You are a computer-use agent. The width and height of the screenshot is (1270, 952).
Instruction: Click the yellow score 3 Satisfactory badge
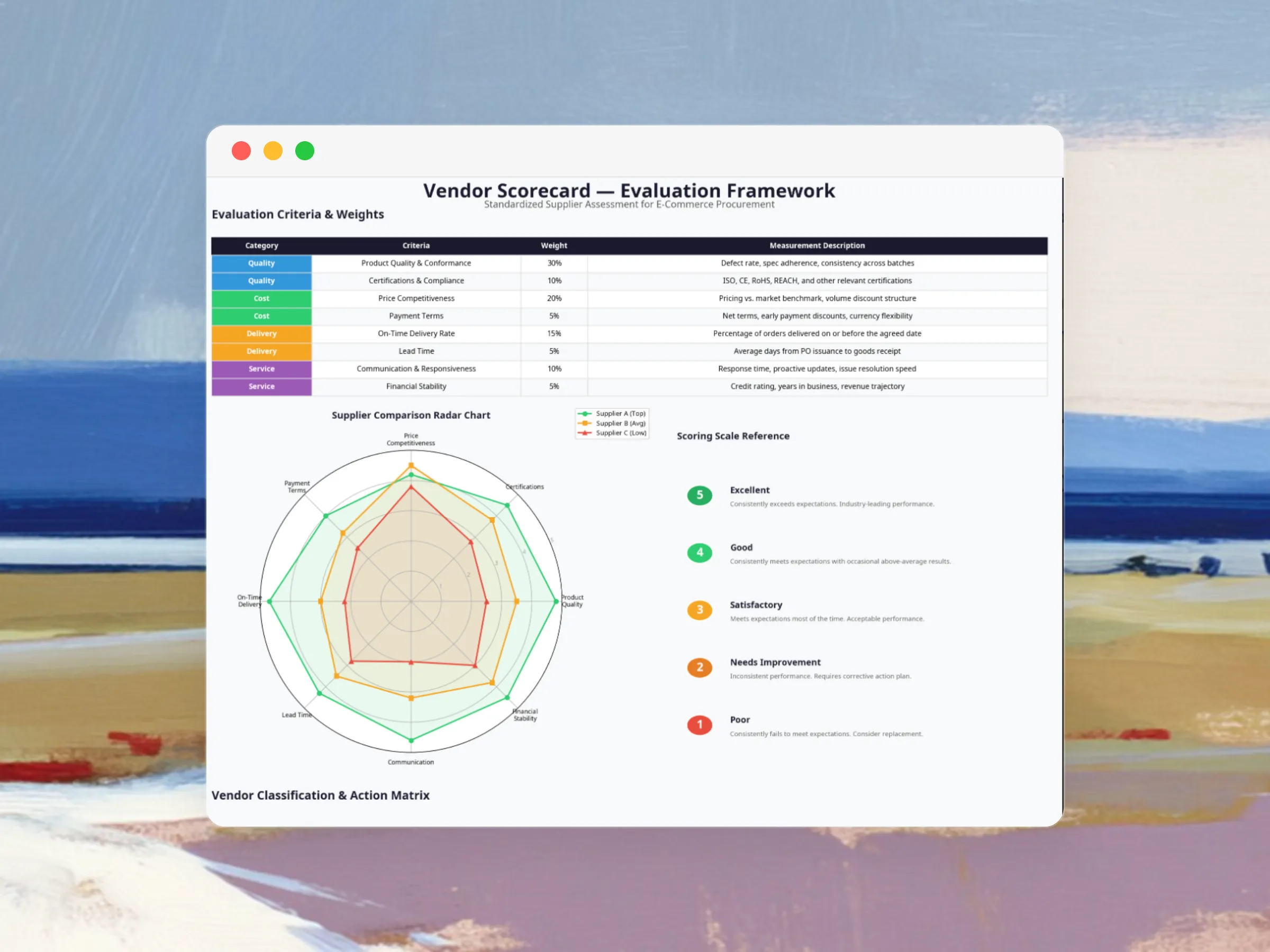click(x=700, y=610)
